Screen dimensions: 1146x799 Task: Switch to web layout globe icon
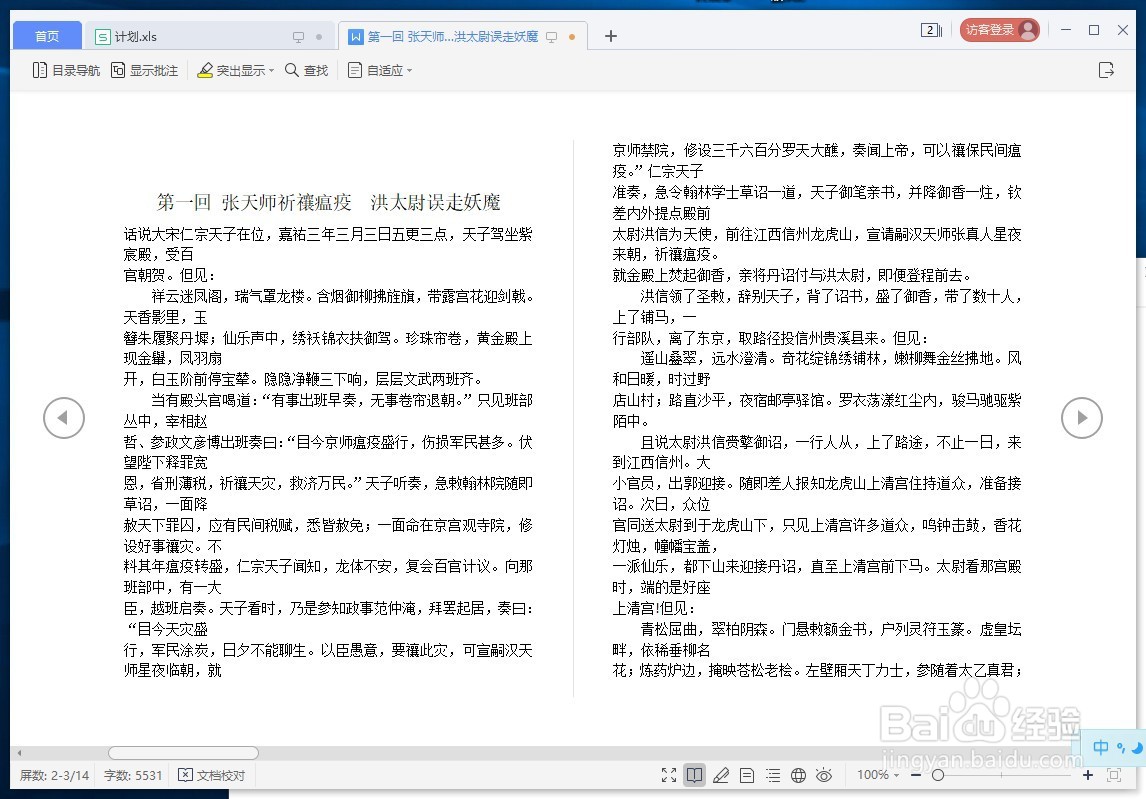point(798,776)
